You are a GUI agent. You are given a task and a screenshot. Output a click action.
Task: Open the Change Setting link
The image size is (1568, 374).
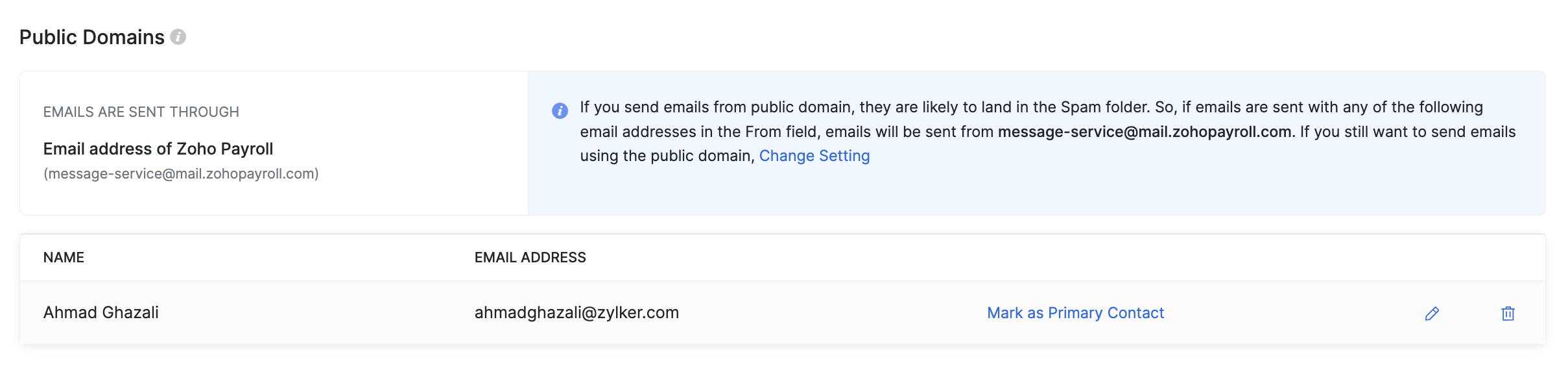(814, 156)
